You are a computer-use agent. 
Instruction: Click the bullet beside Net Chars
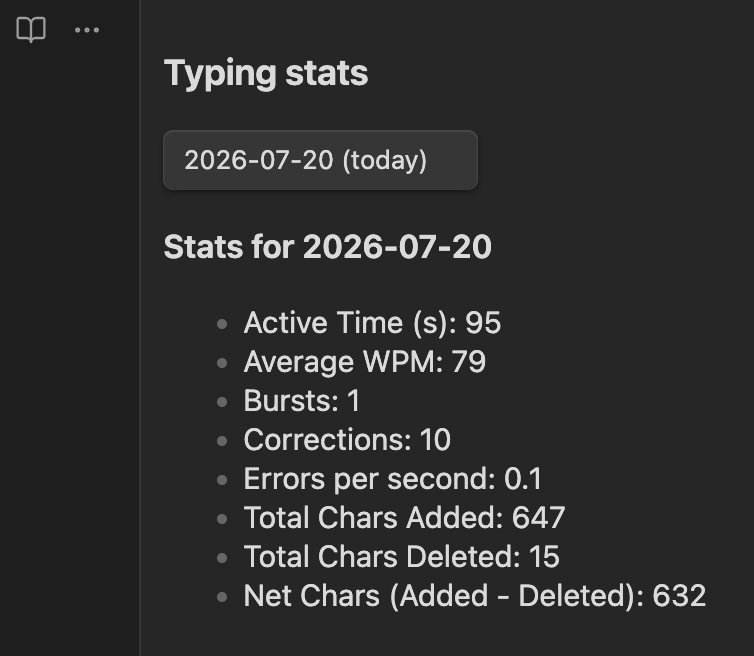[x=222, y=597]
